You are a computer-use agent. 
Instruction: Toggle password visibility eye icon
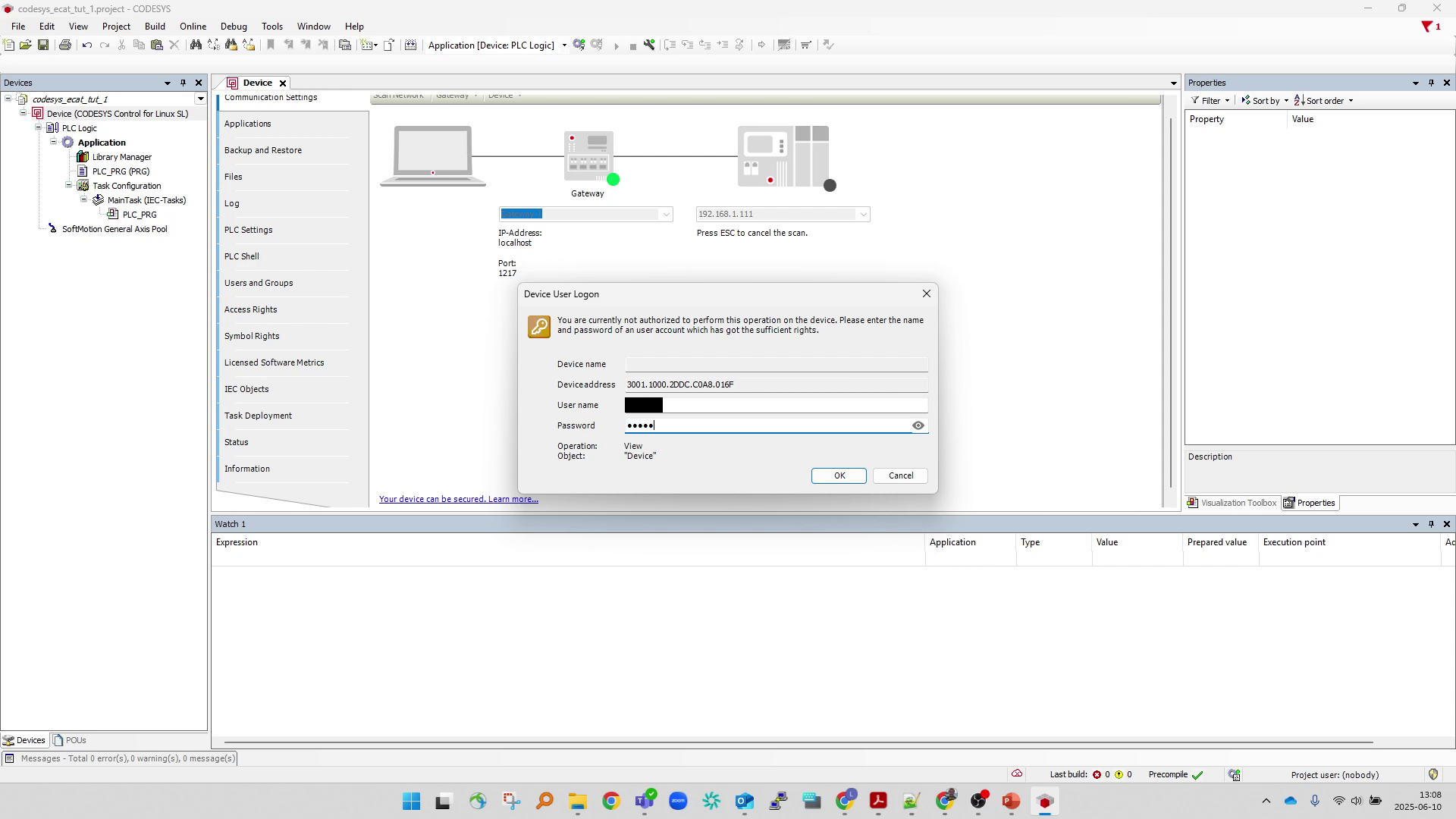coord(918,425)
